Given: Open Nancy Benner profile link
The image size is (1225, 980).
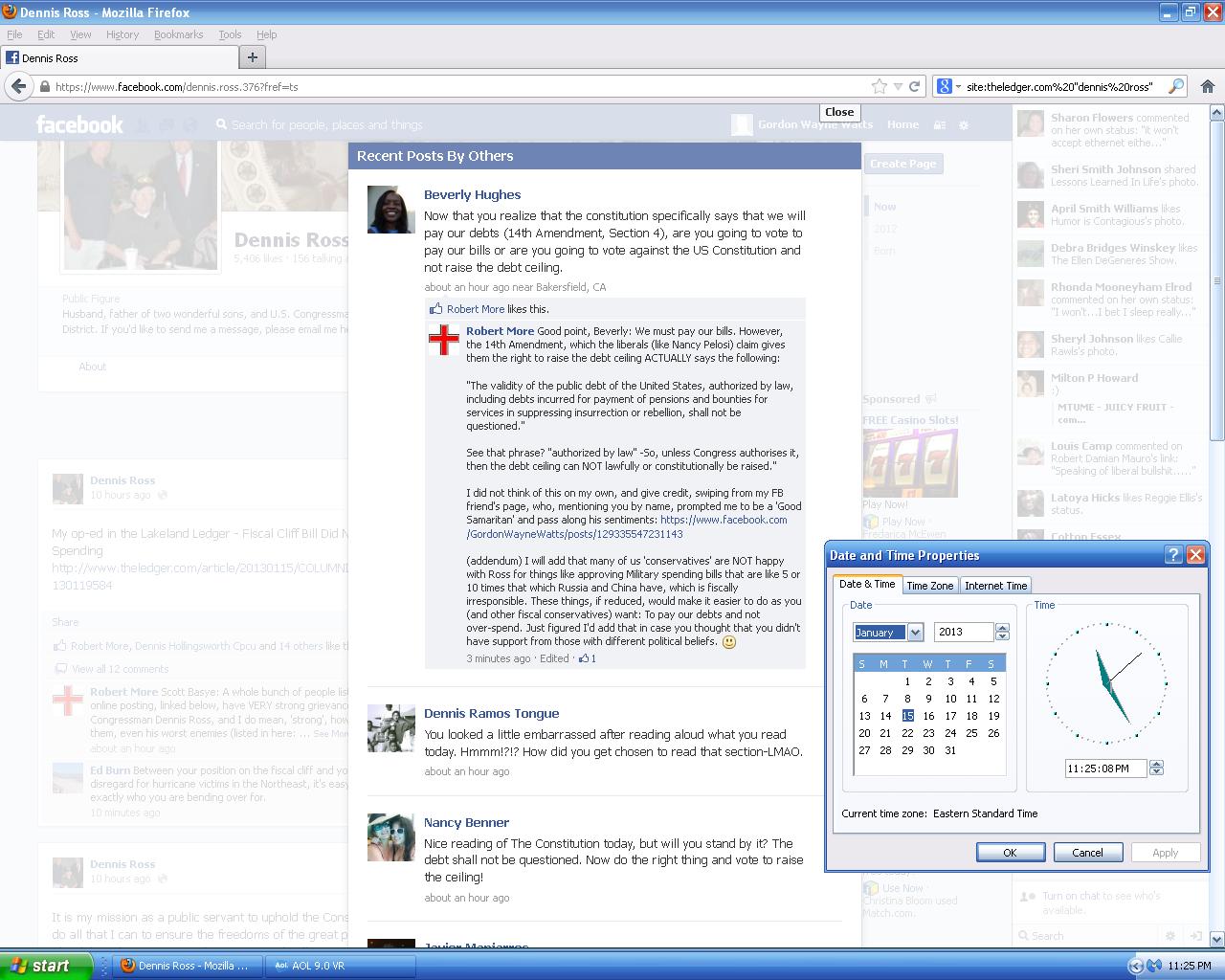Looking at the screenshot, I should point(466,822).
